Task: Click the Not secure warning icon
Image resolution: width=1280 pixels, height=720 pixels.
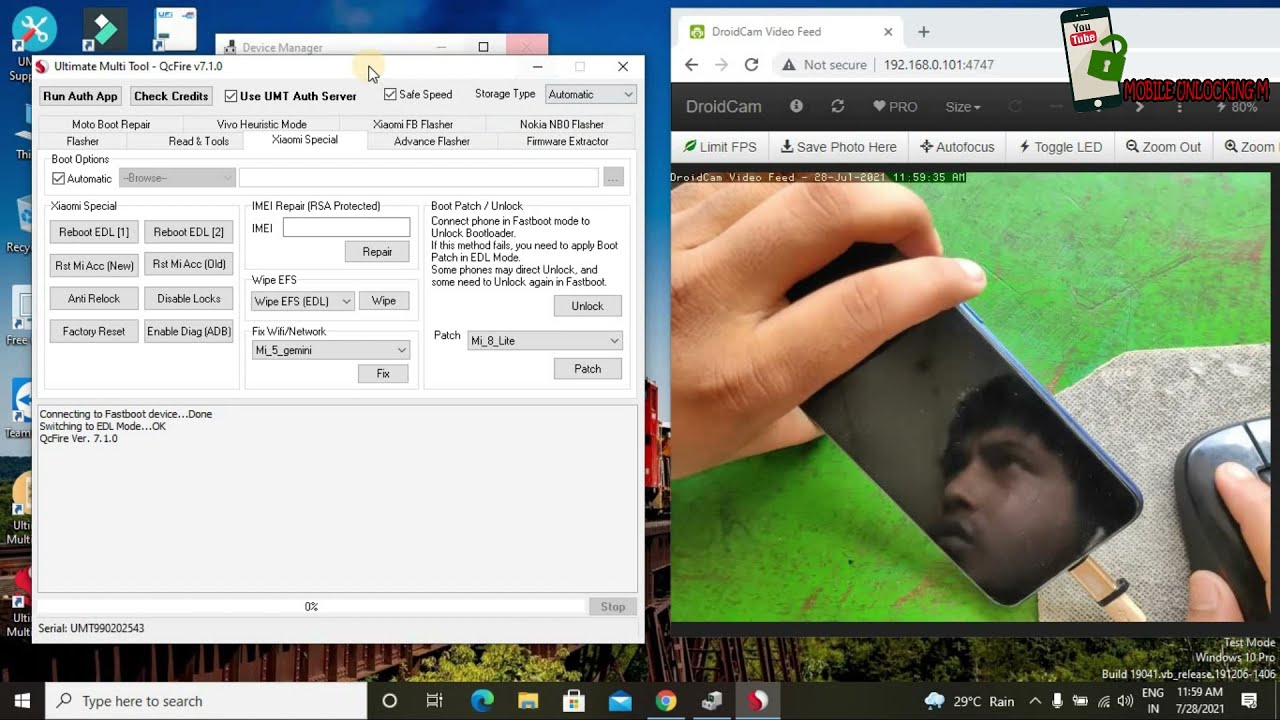Action: (x=789, y=64)
